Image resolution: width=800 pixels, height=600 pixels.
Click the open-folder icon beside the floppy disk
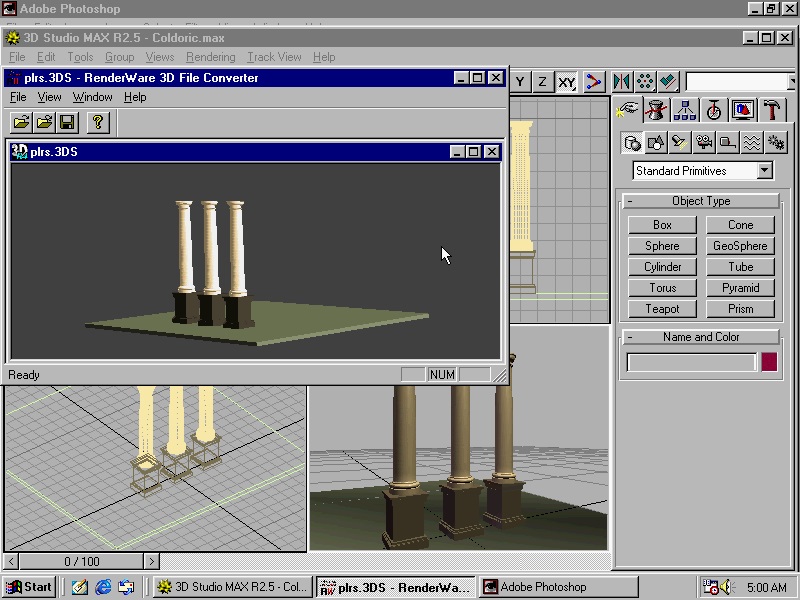[44, 122]
